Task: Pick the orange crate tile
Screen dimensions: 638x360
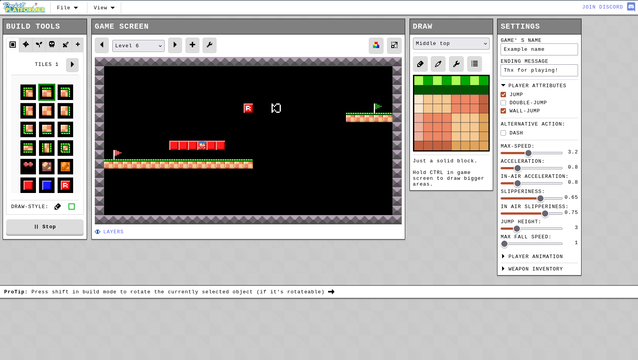Action: point(65,166)
